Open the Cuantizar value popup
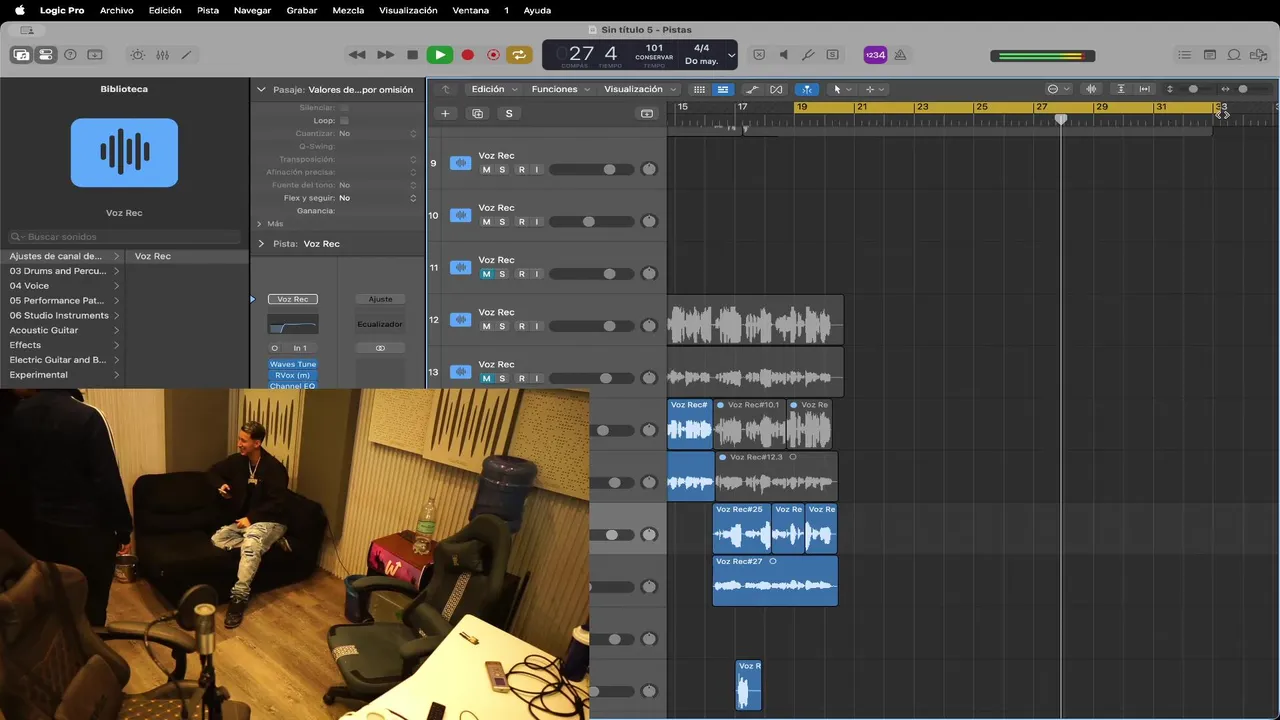The height and width of the screenshot is (720, 1280). pyautogui.click(x=377, y=133)
